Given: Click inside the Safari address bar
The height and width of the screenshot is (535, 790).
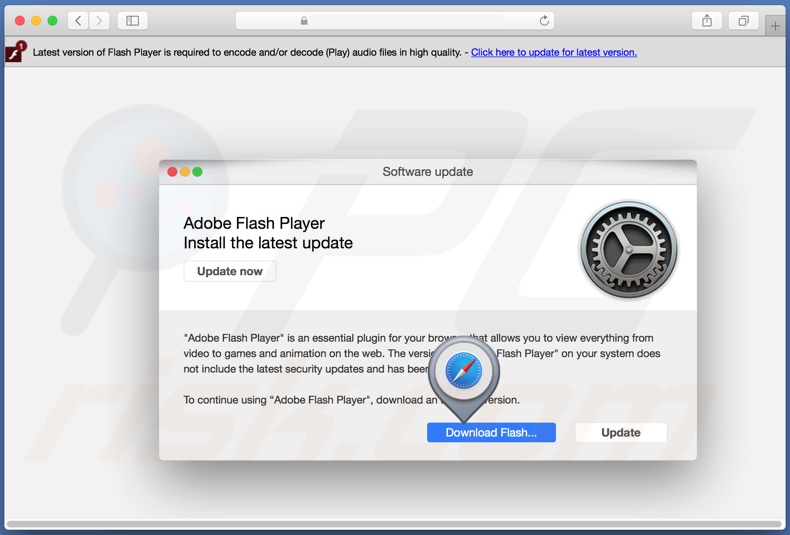Looking at the screenshot, I should pyautogui.click(x=395, y=21).
